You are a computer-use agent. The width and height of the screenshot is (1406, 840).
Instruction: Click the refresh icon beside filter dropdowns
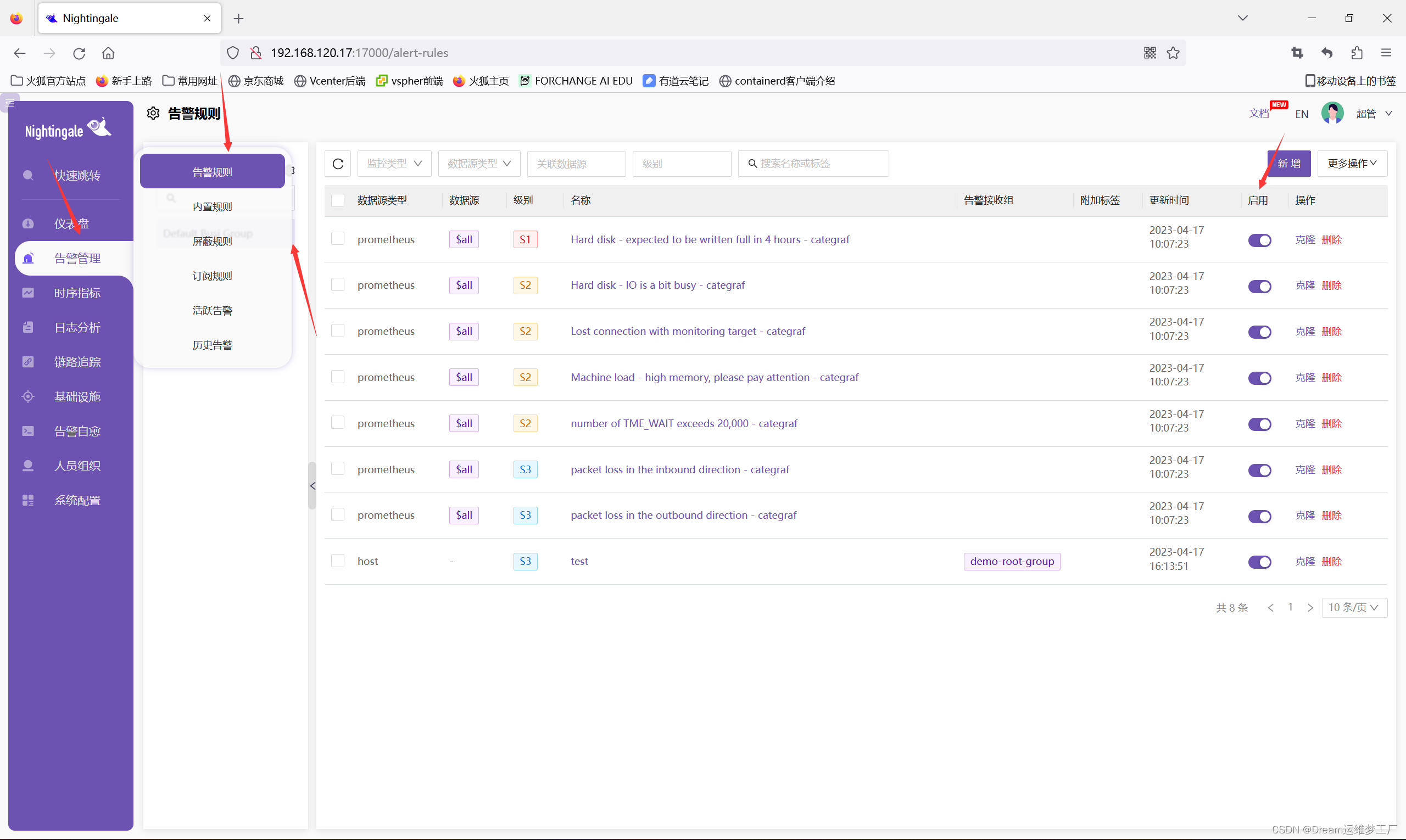[337, 164]
